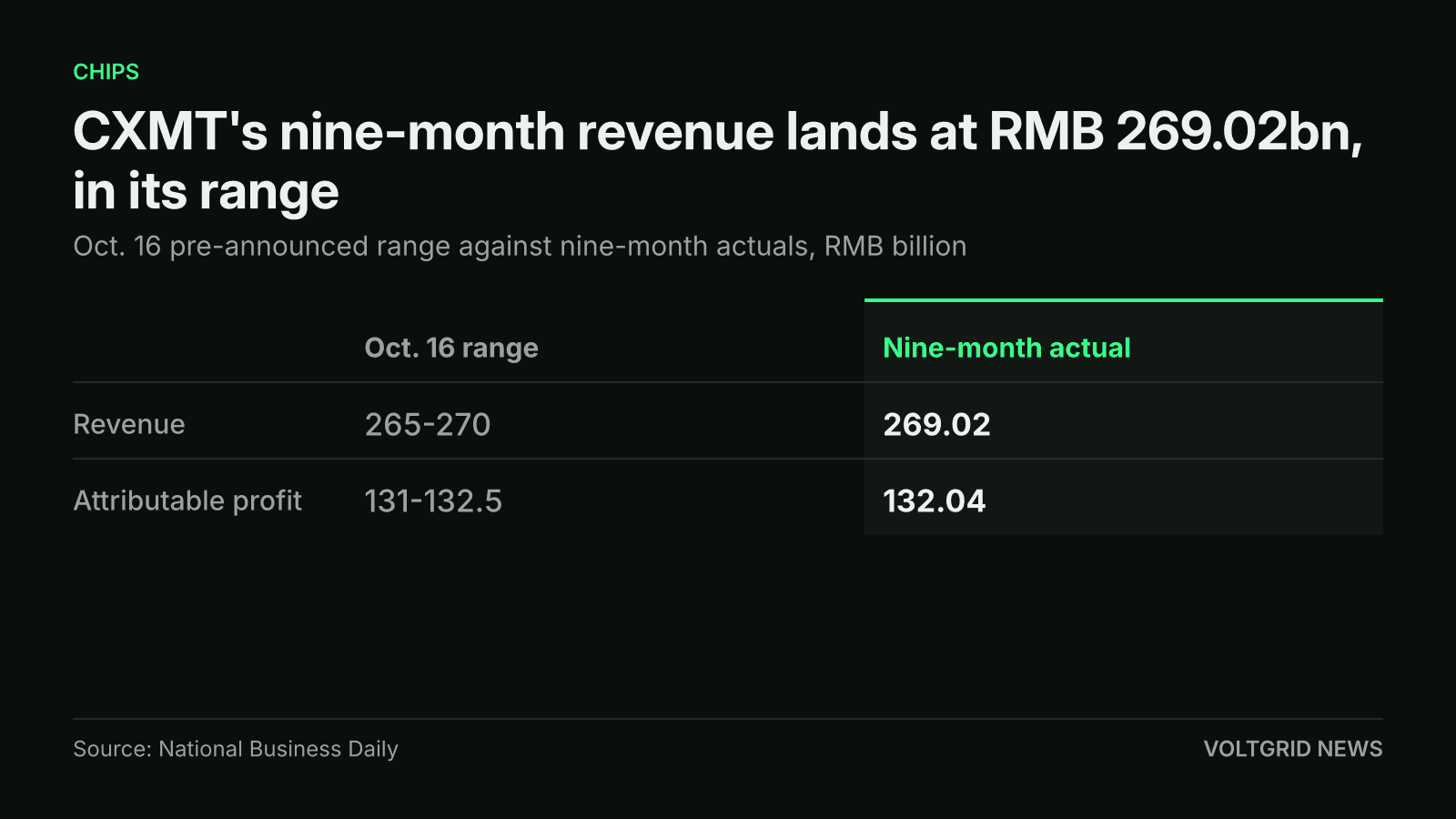Select the 'Attributable profit' row label
1456x819 pixels.
point(187,500)
